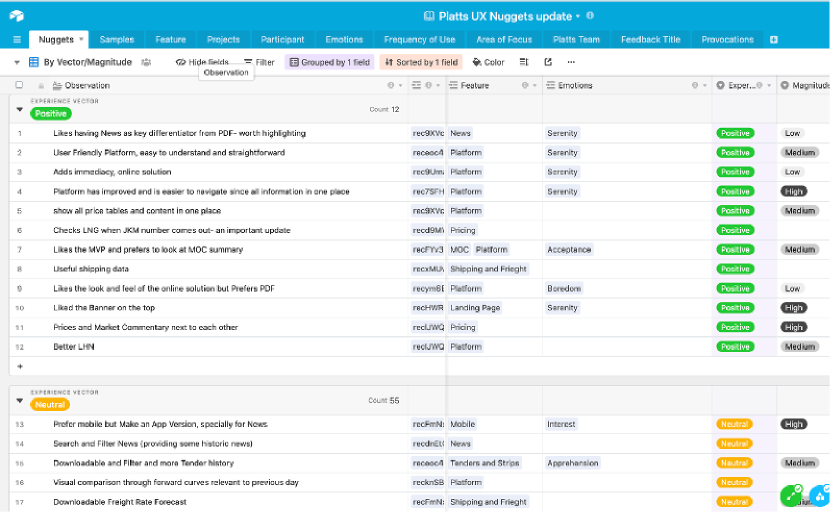Open Observation column dropdown menu

coord(400,85)
